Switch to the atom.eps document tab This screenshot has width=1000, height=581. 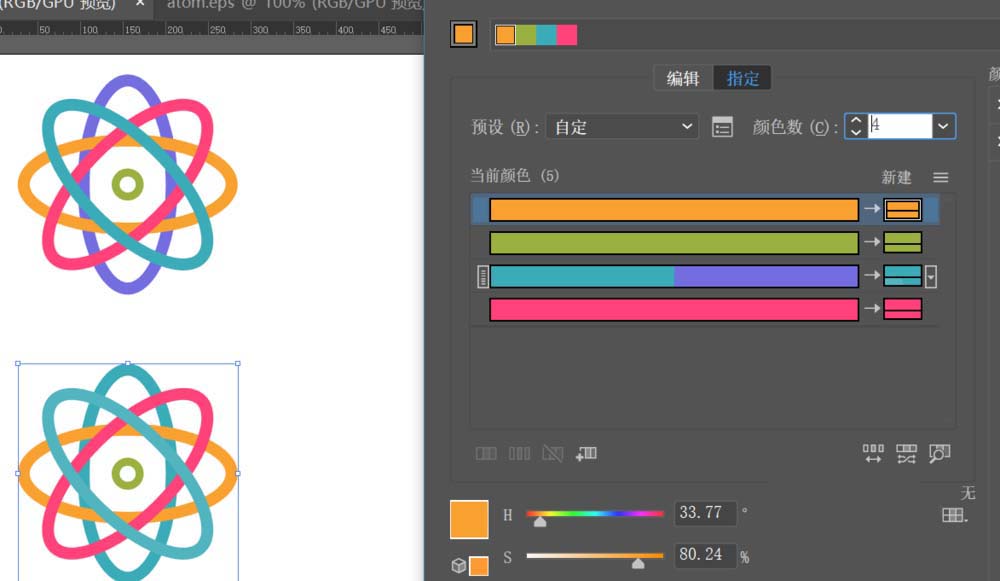click(x=295, y=5)
